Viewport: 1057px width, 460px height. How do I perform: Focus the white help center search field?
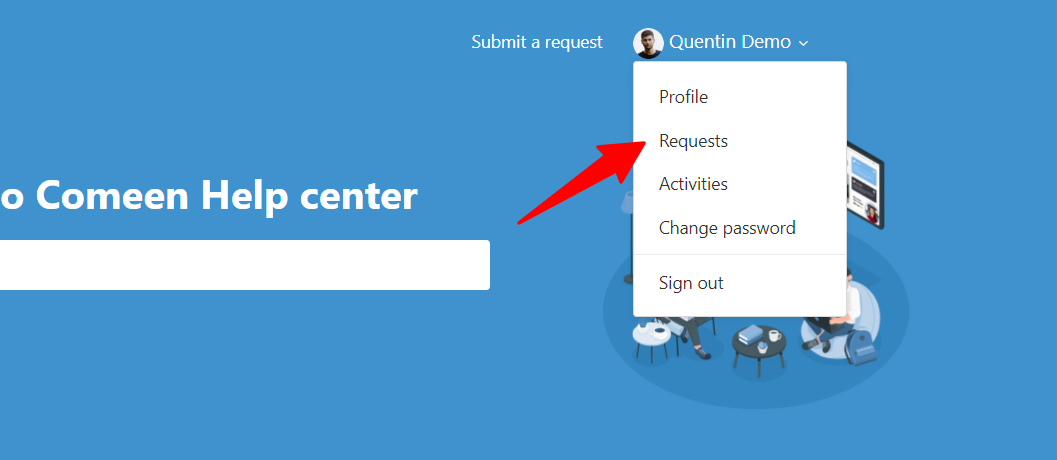(245, 265)
